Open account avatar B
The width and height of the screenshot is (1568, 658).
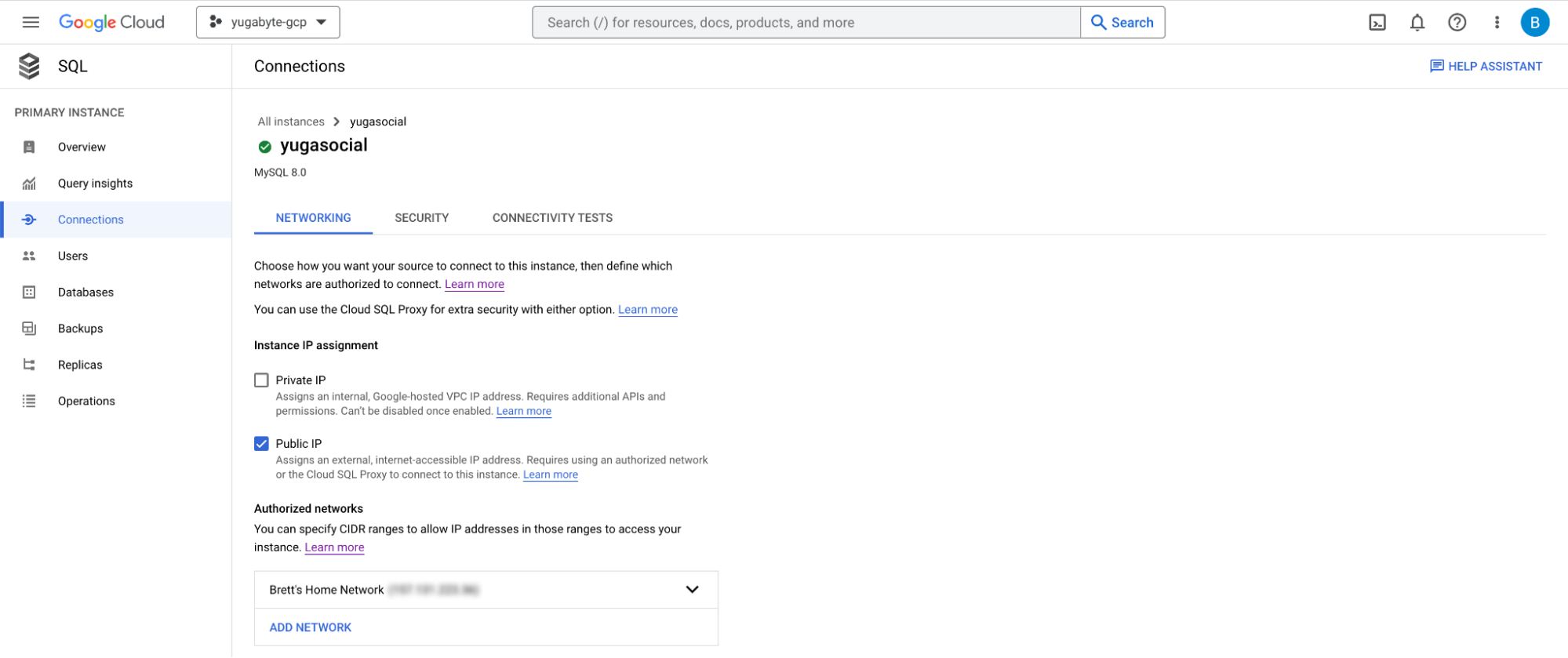pos(1535,22)
